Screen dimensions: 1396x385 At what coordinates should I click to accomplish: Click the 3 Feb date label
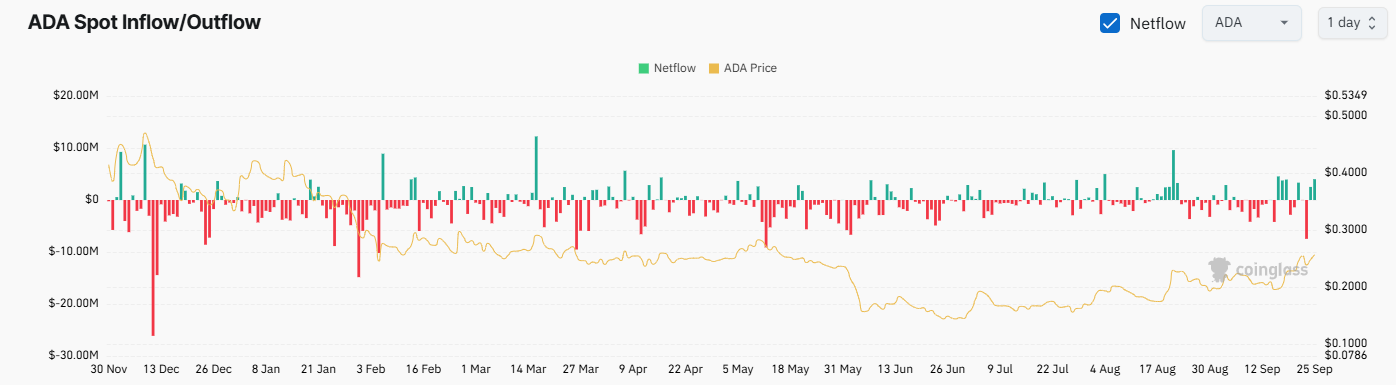pyautogui.click(x=371, y=370)
